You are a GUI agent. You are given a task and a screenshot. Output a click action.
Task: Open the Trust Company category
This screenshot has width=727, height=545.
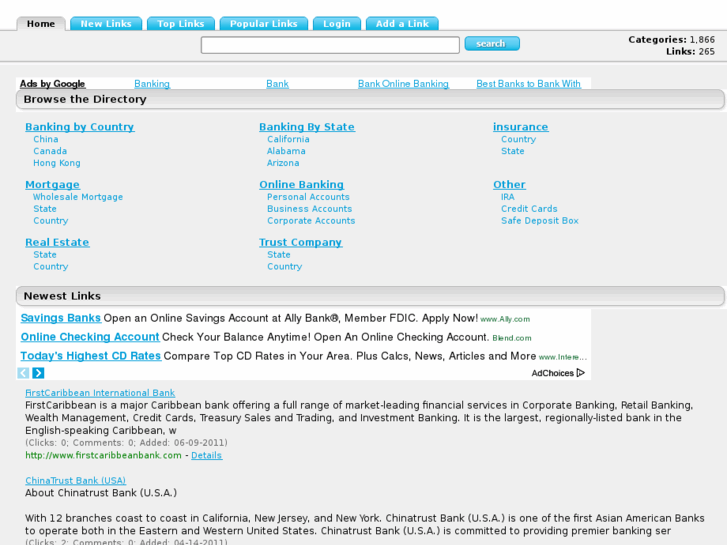click(300, 243)
